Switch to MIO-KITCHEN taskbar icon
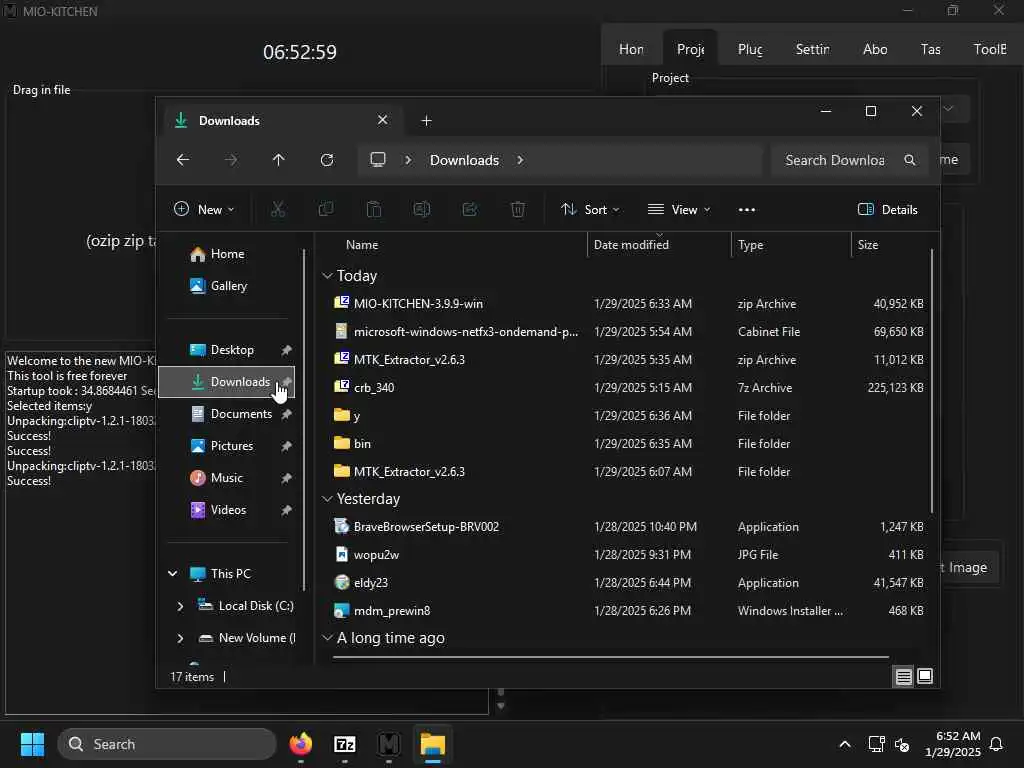Viewport: 1024px width, 768px height. tap(389, 744)
